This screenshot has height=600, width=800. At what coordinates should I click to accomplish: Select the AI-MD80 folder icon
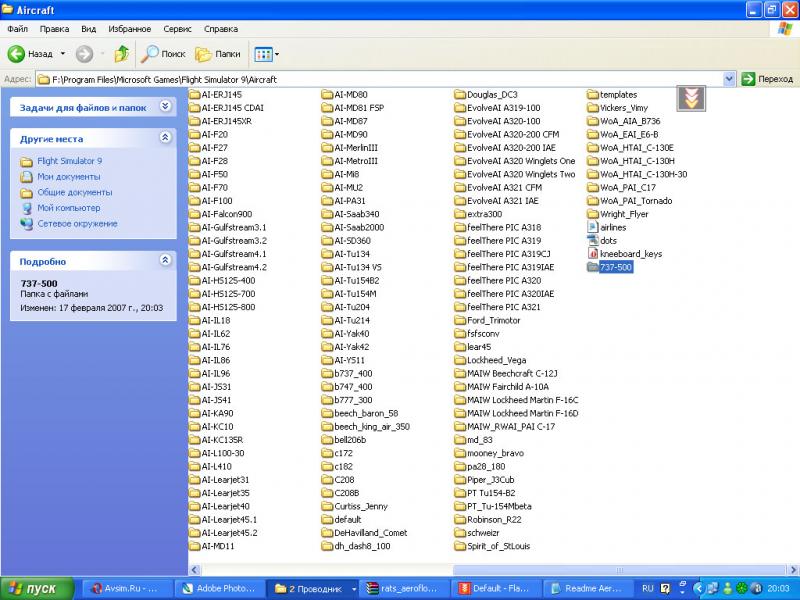[x=327, y=94]
